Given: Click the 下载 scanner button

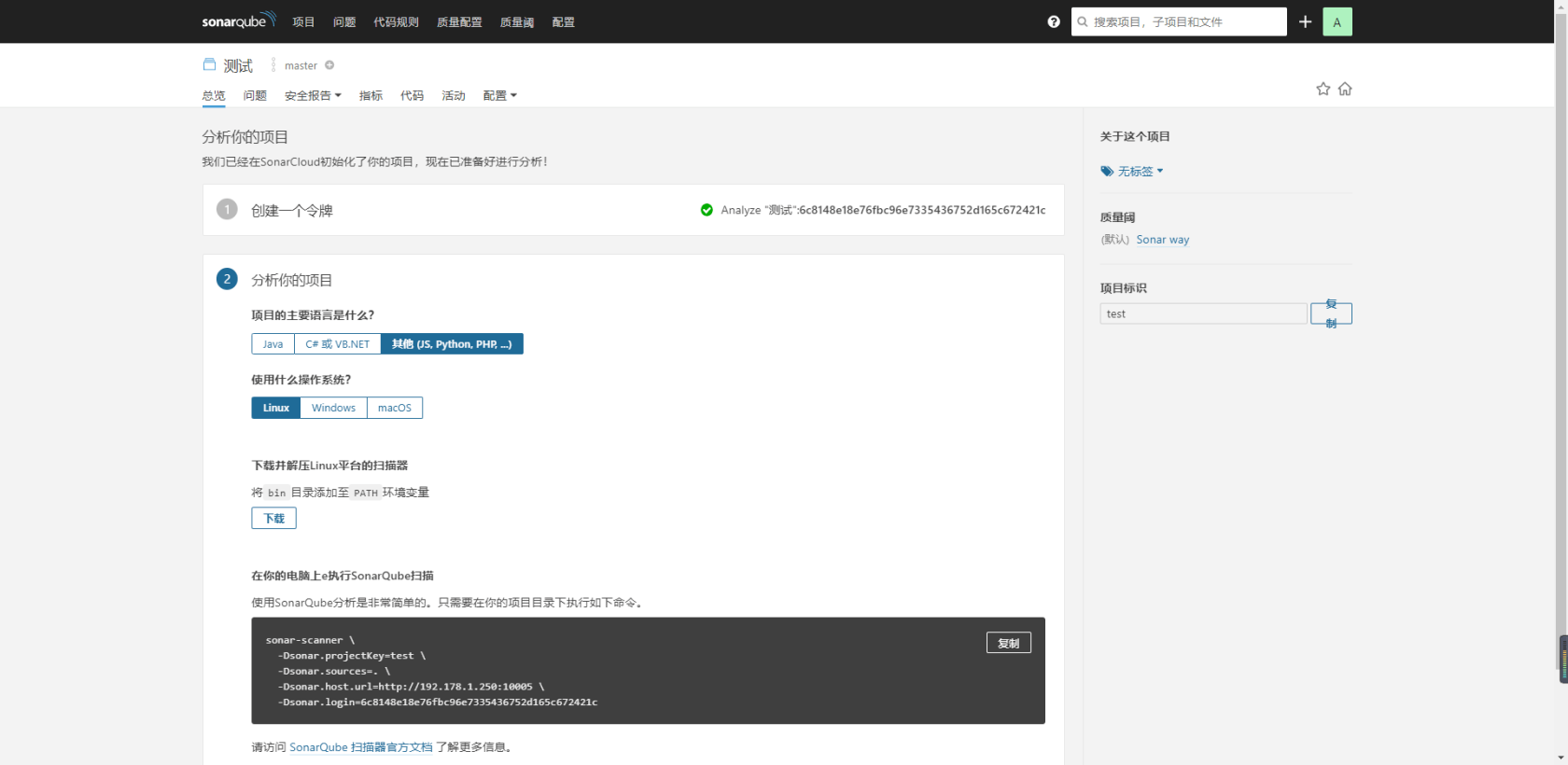Looking at the screenshot, I should click(x=273, y=518).
